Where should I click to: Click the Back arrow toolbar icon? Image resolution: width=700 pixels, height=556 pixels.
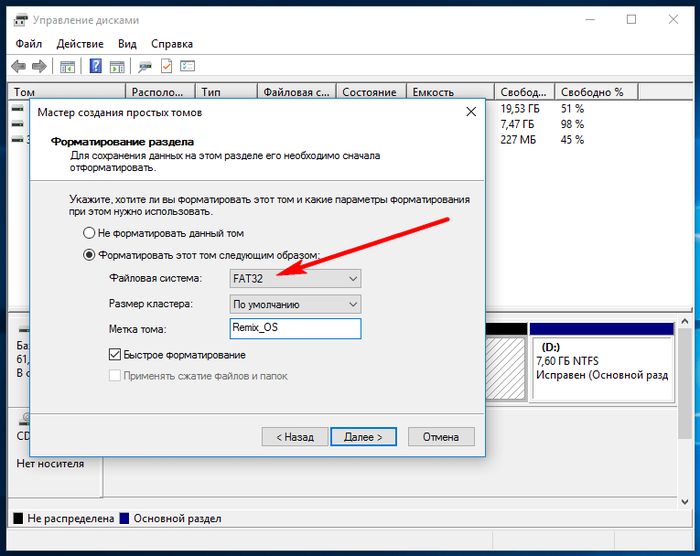tap(18, 66)
